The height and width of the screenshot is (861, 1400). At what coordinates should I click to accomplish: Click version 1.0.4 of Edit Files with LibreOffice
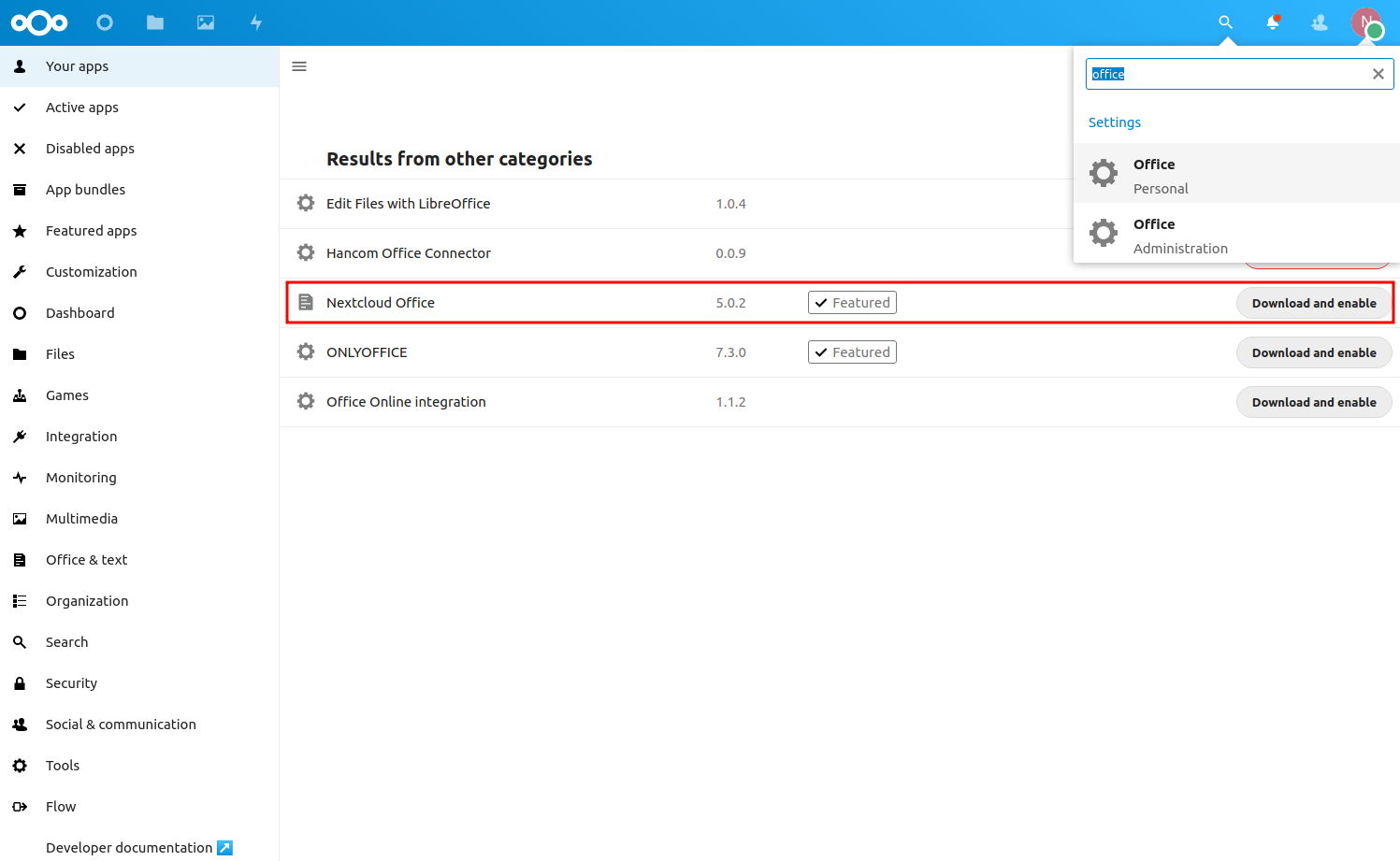[x=730, y=204]
